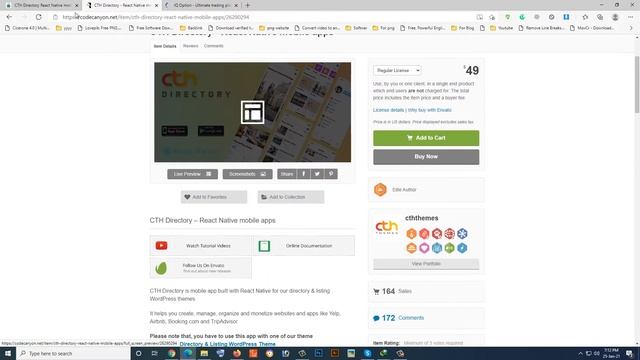
Task: Open the Regular License dropdown
Action: pos(397,70)
